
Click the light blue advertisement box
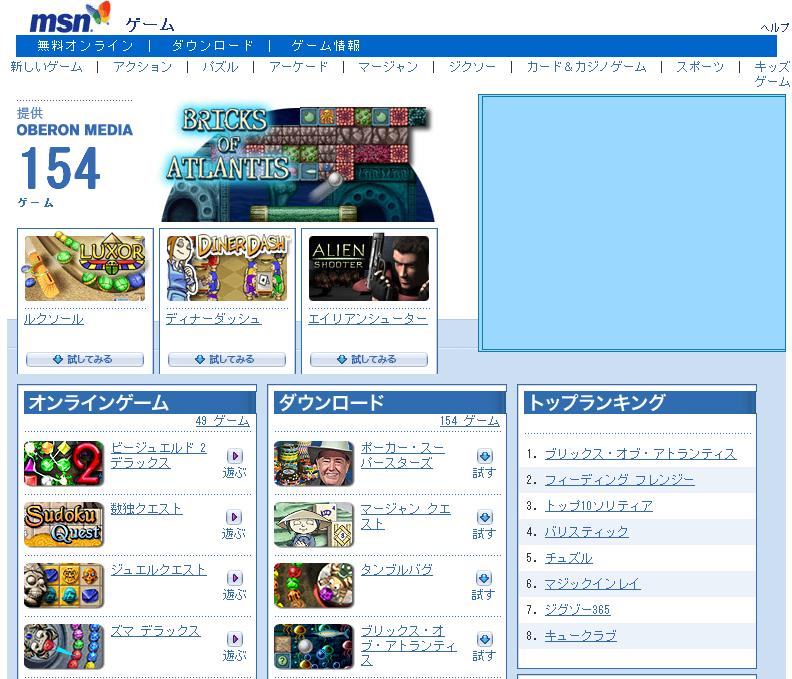click(x=632, y=223)
